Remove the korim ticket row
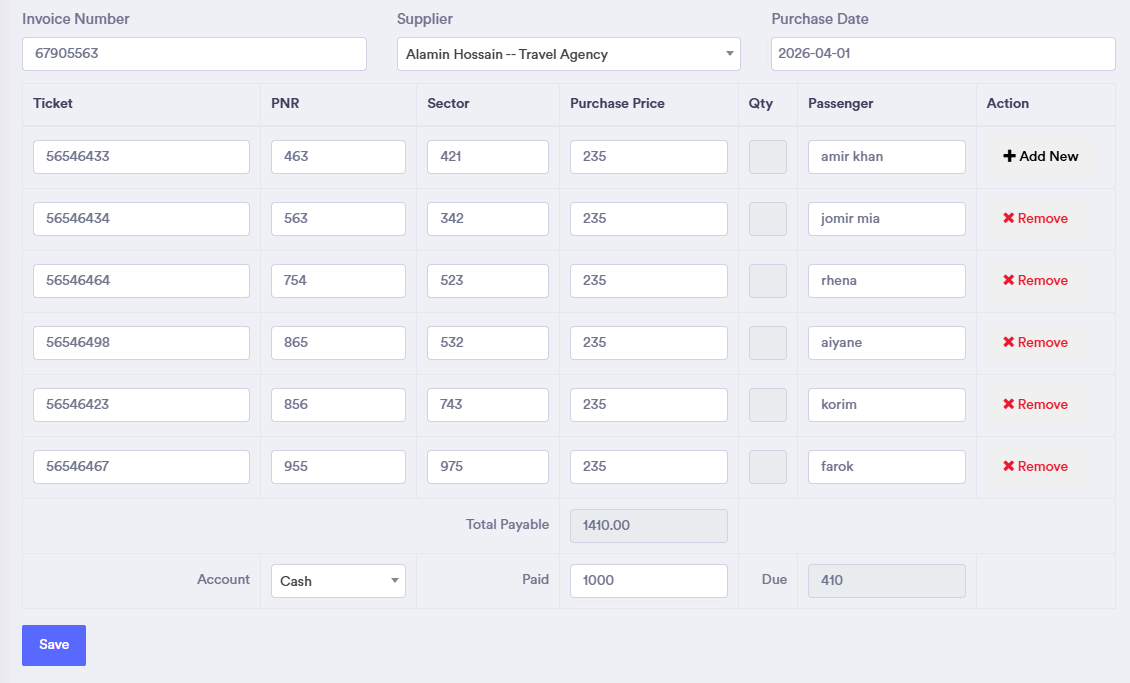Screen dimensions: 1130x683 point(1035,404)
